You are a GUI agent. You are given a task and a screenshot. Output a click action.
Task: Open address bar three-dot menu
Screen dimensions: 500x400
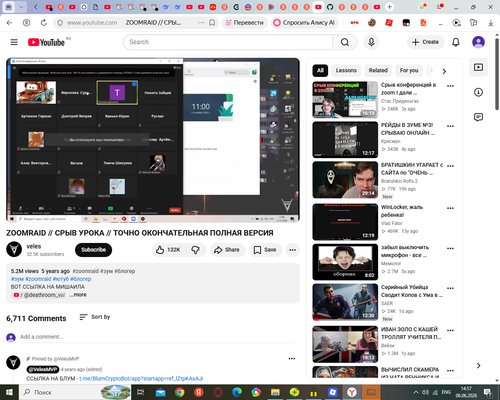coord(201,23)
